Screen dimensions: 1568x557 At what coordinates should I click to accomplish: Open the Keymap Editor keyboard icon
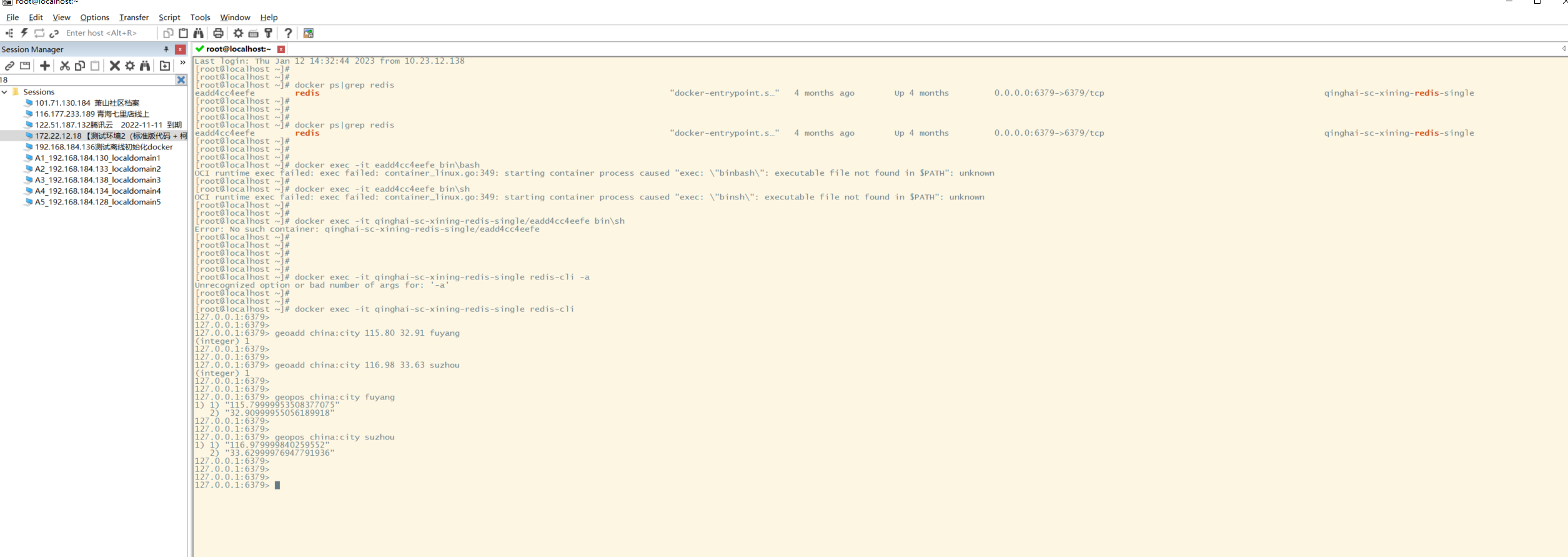253,33
